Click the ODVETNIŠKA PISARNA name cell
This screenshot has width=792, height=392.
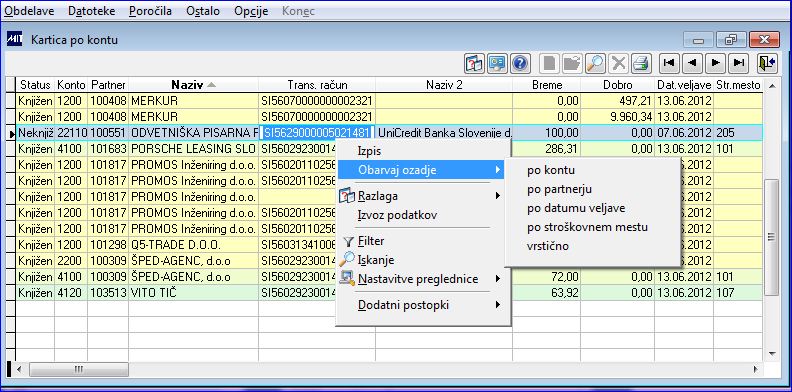coord(193,133)
